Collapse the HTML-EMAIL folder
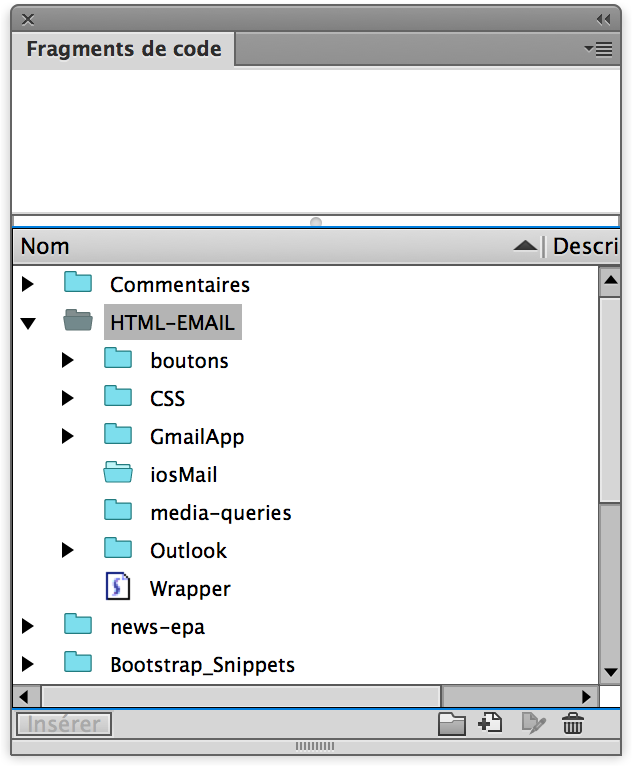The height and width of the screenshot is (770, 632). pyautogui.click(x=28, y=323)
